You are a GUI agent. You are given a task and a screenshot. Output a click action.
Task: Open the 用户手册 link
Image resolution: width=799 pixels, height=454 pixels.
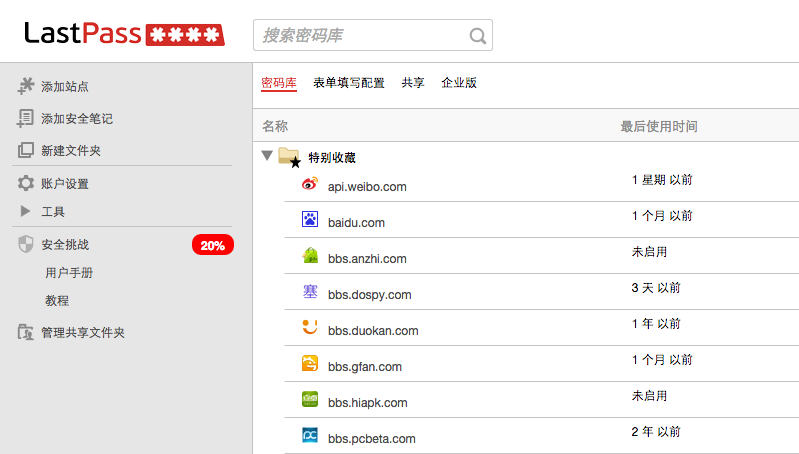69,273
